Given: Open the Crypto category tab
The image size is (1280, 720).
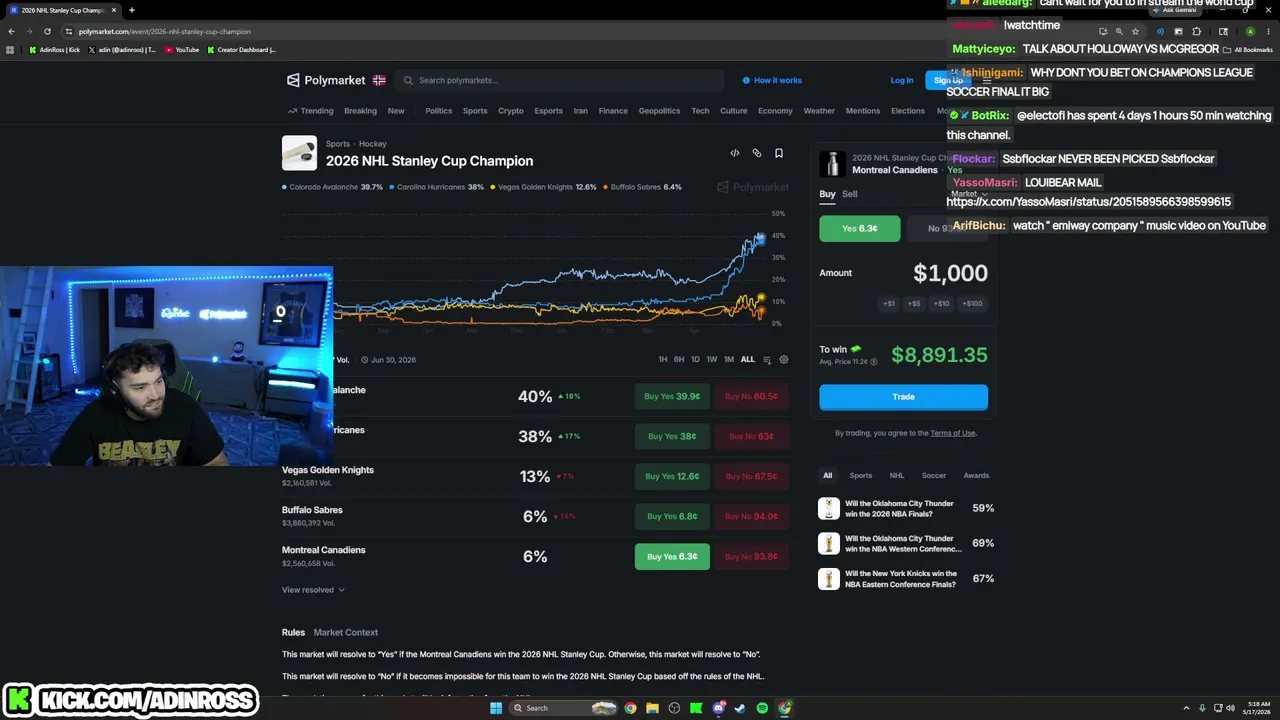Looking at the screenshot, I should pyautogui.click(x=511, y=111).
